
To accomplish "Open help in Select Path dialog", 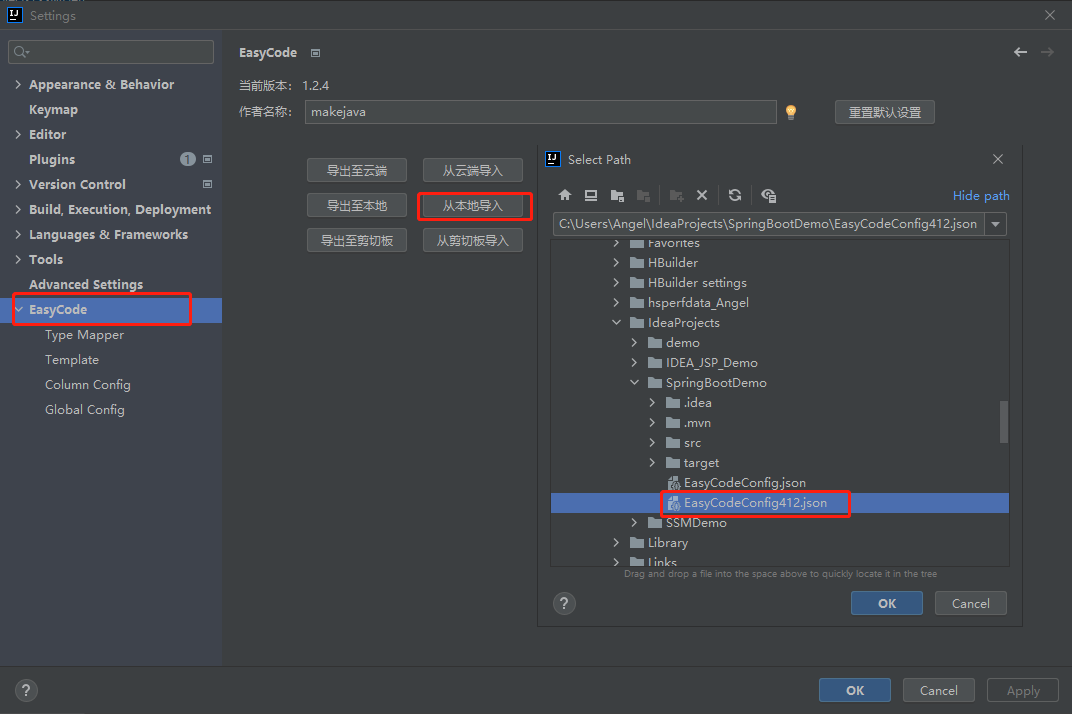I will (564, 603).
